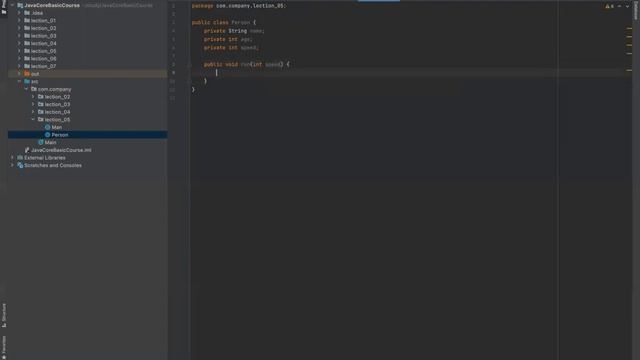Click the yellow warnings indicator icon
Image resolution: width=640 pixels, height=360 pixels.
tap(607, 6)
